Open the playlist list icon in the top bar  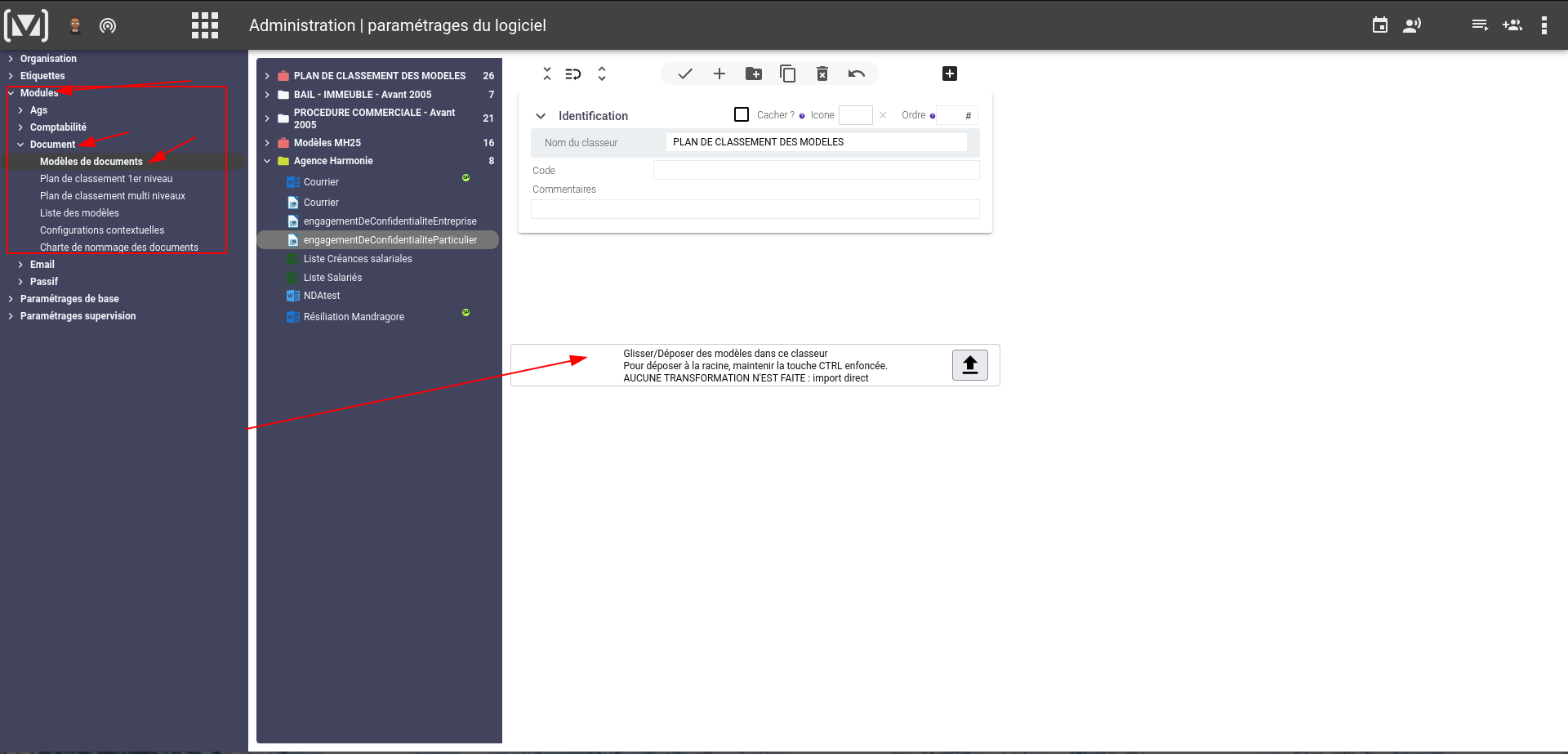click(x=1480, y=25)
